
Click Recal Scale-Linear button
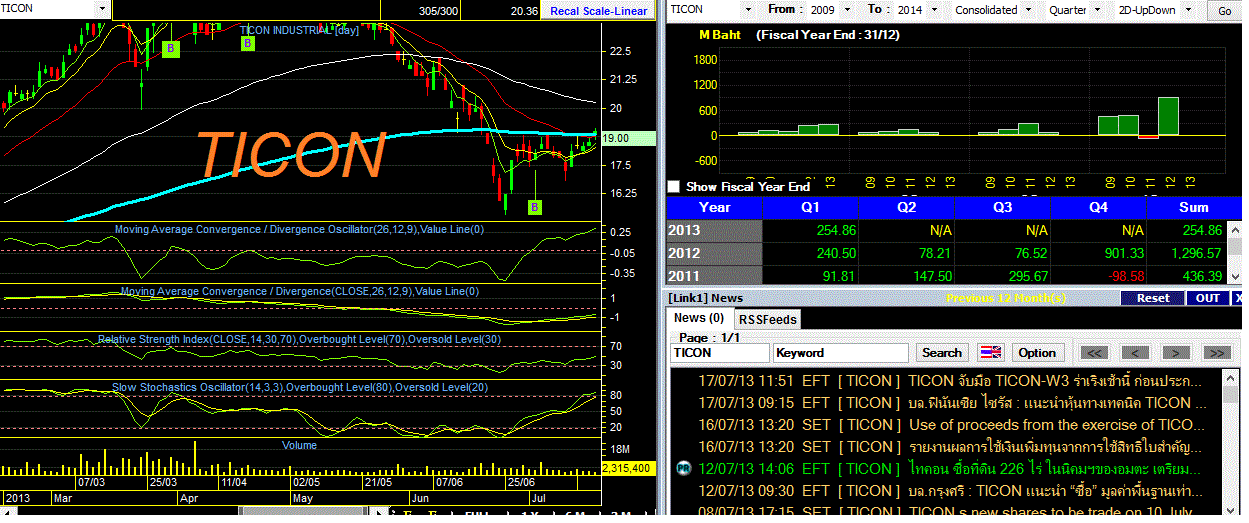point(600,11)
